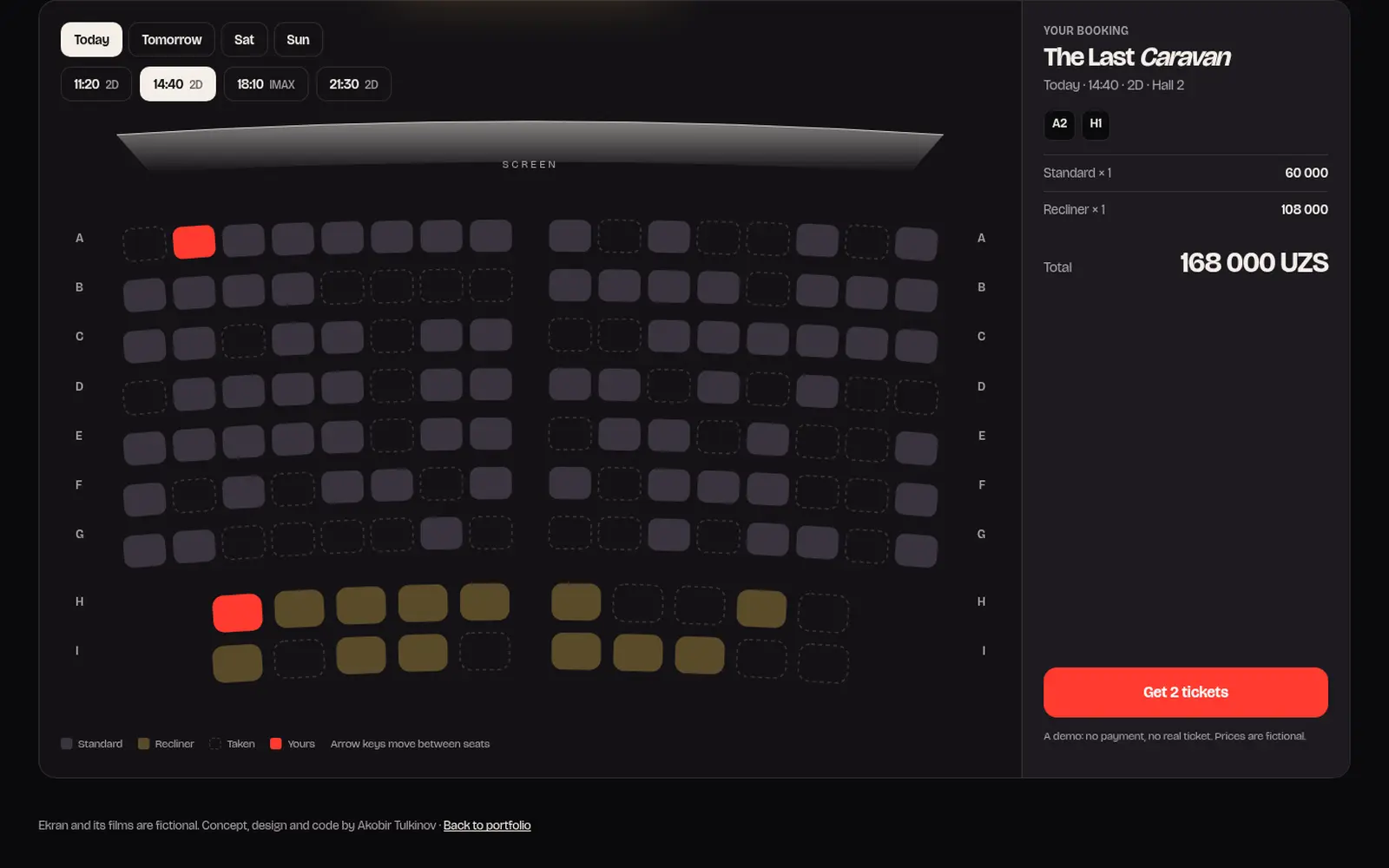The width and height of the screenshot is (1389, 868).
Task: Pick the 21:30 2D showtime
Action: click(x=353, y=84)
